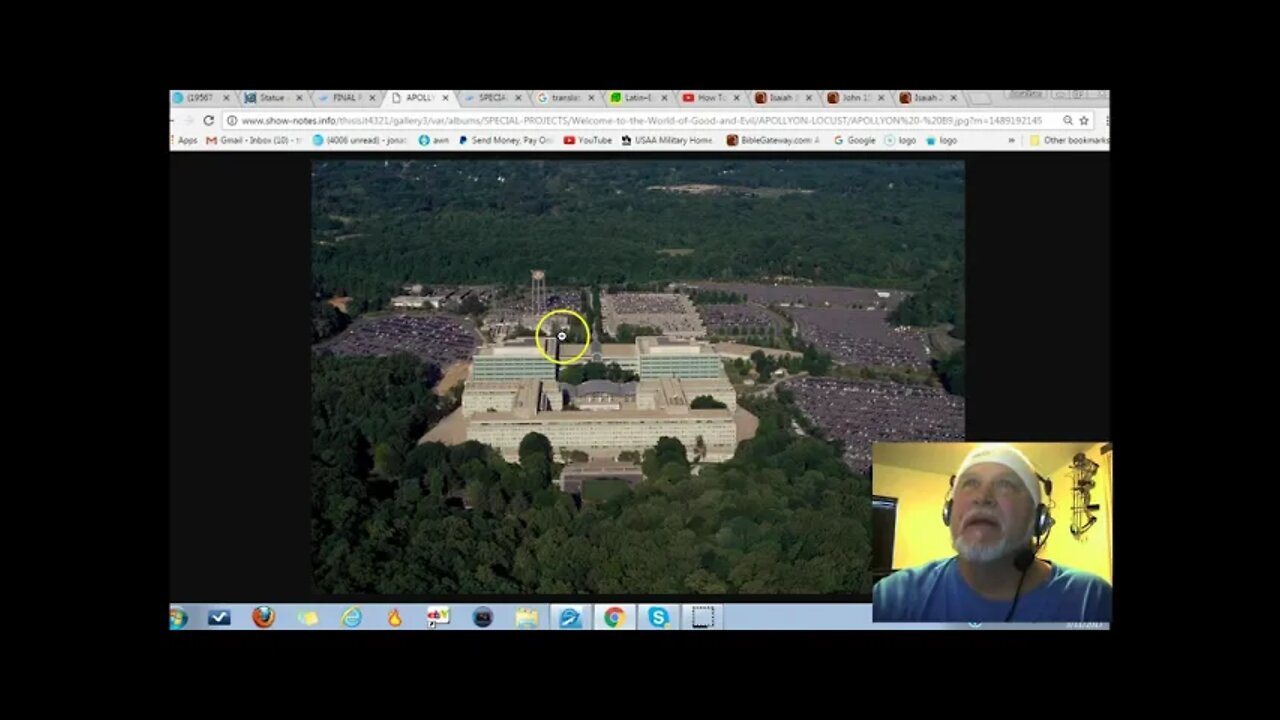The height and width of the screenshot is (720, 1280).
Task: Open the dashed selection capture tool in taskbar
Action: (703, 617)
